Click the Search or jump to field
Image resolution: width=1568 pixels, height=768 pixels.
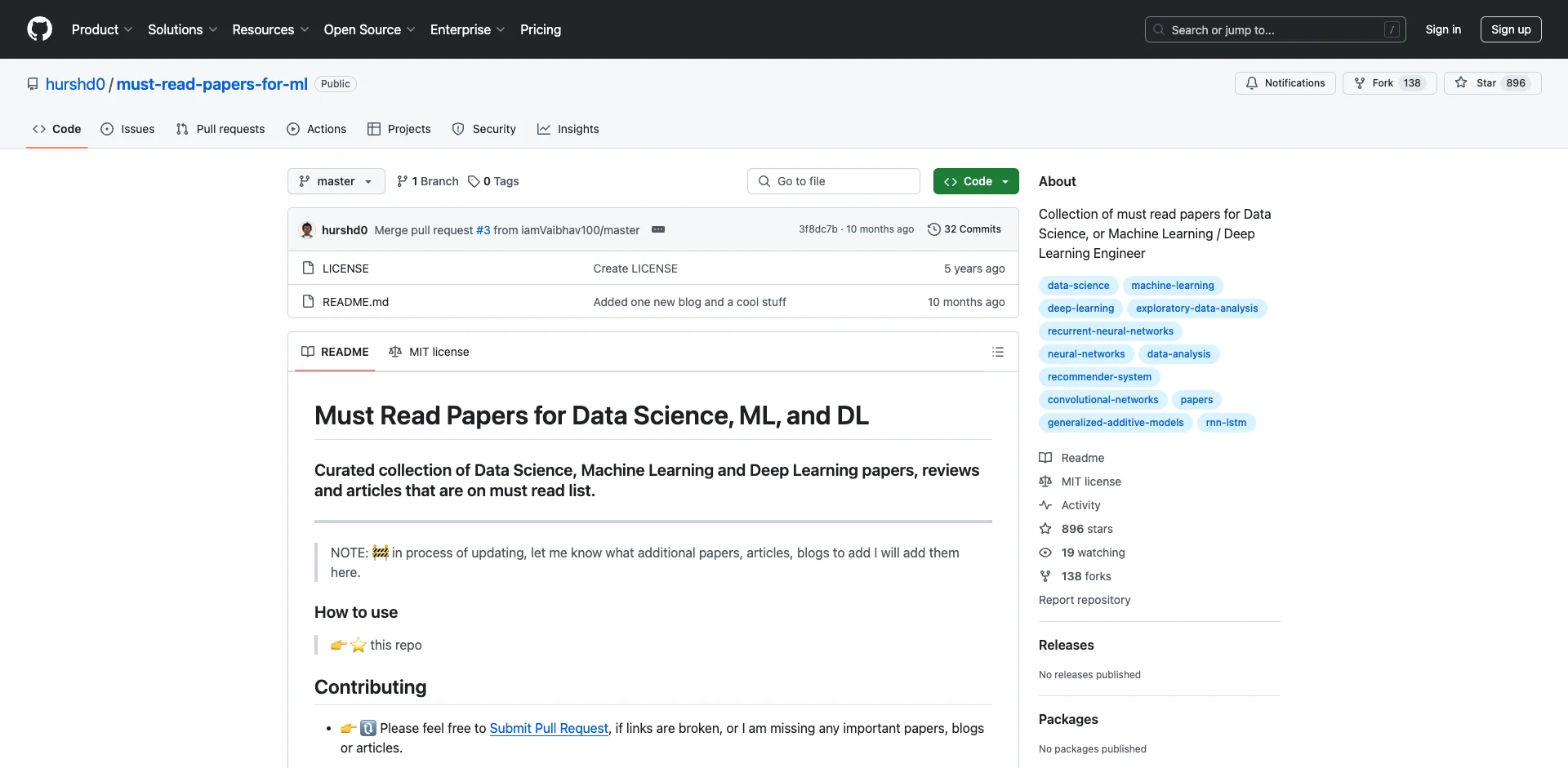click(x=1276, y=29)
